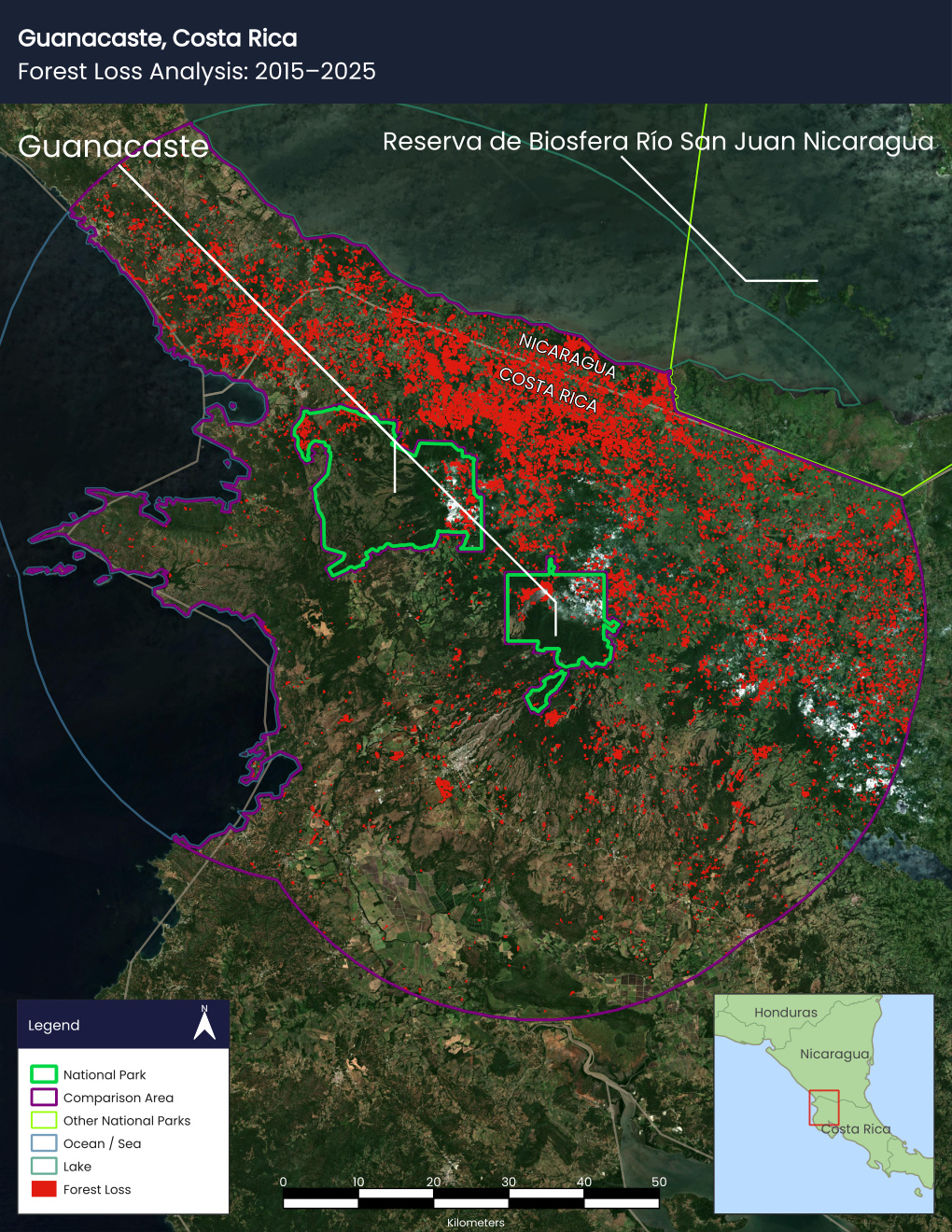Screen dimensions: 952x1232
Task: Click the red Forest Loss legend swatch
Action: [x=44, y=1189]
